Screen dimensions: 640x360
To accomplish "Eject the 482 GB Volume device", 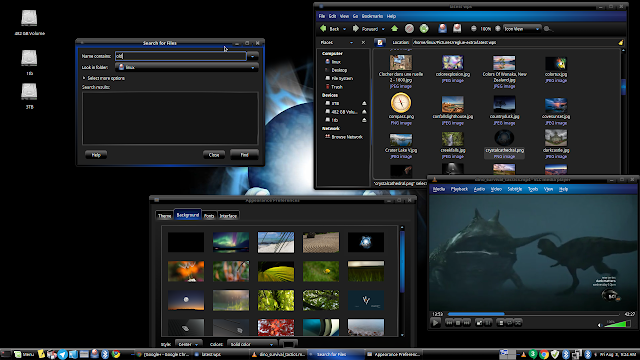I will point(364,112).
